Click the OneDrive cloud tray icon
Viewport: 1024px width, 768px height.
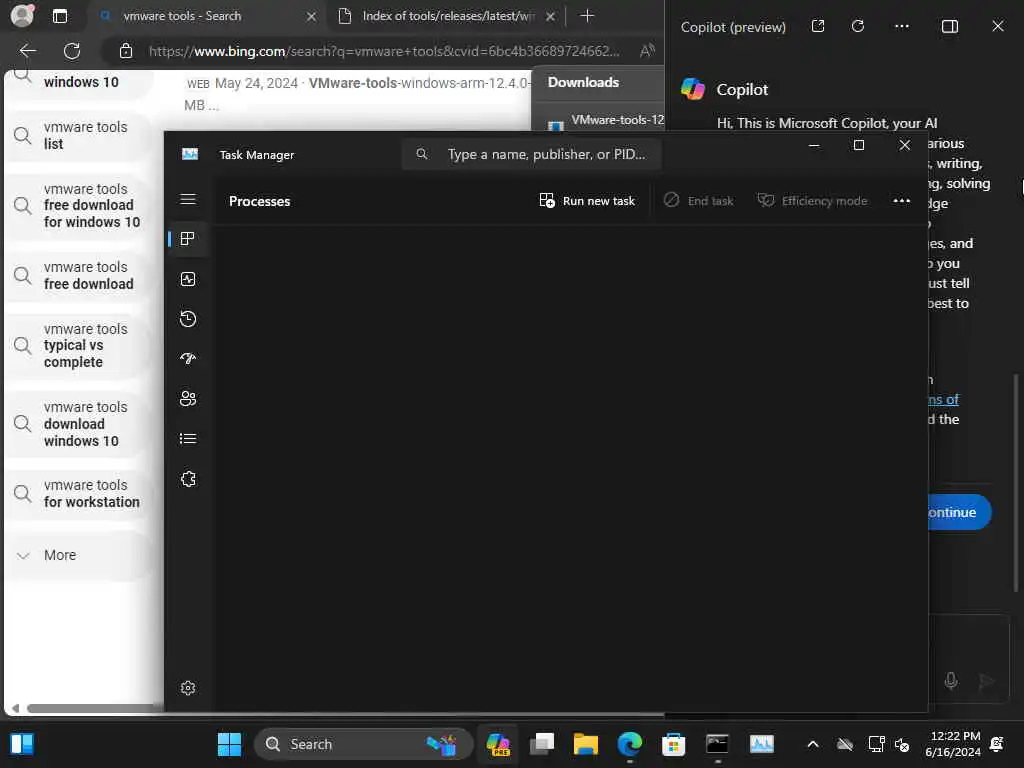[845, 744]
